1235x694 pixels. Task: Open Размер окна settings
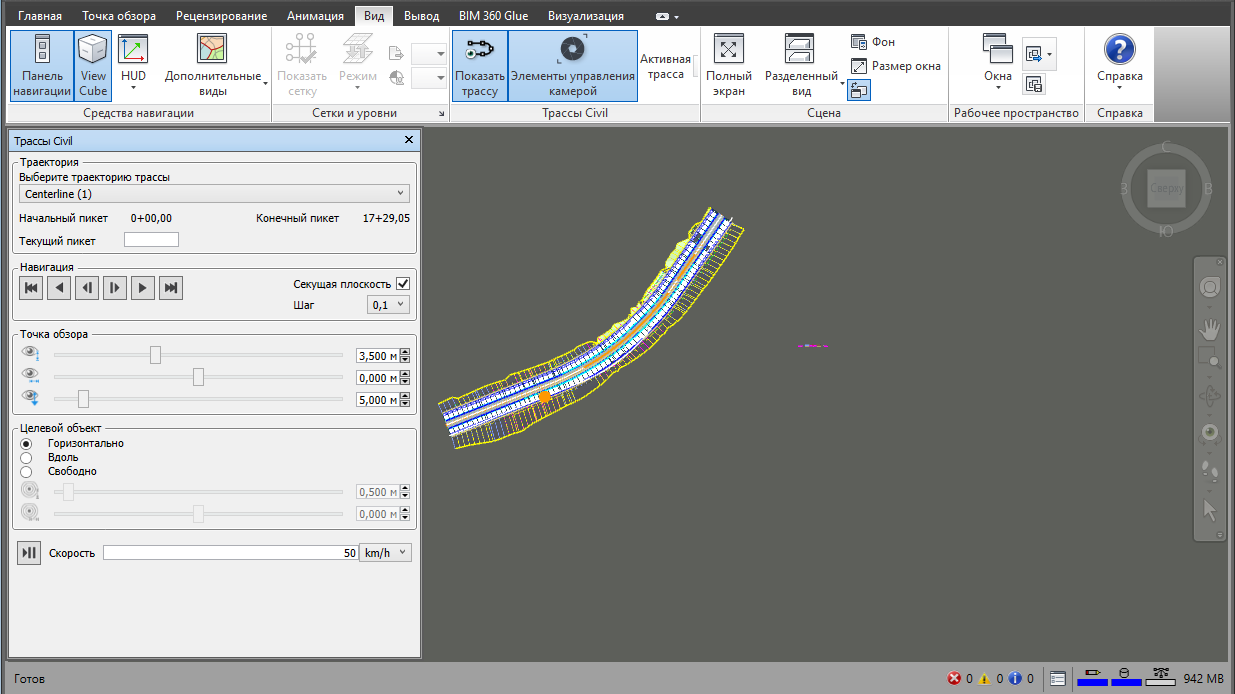896,66
